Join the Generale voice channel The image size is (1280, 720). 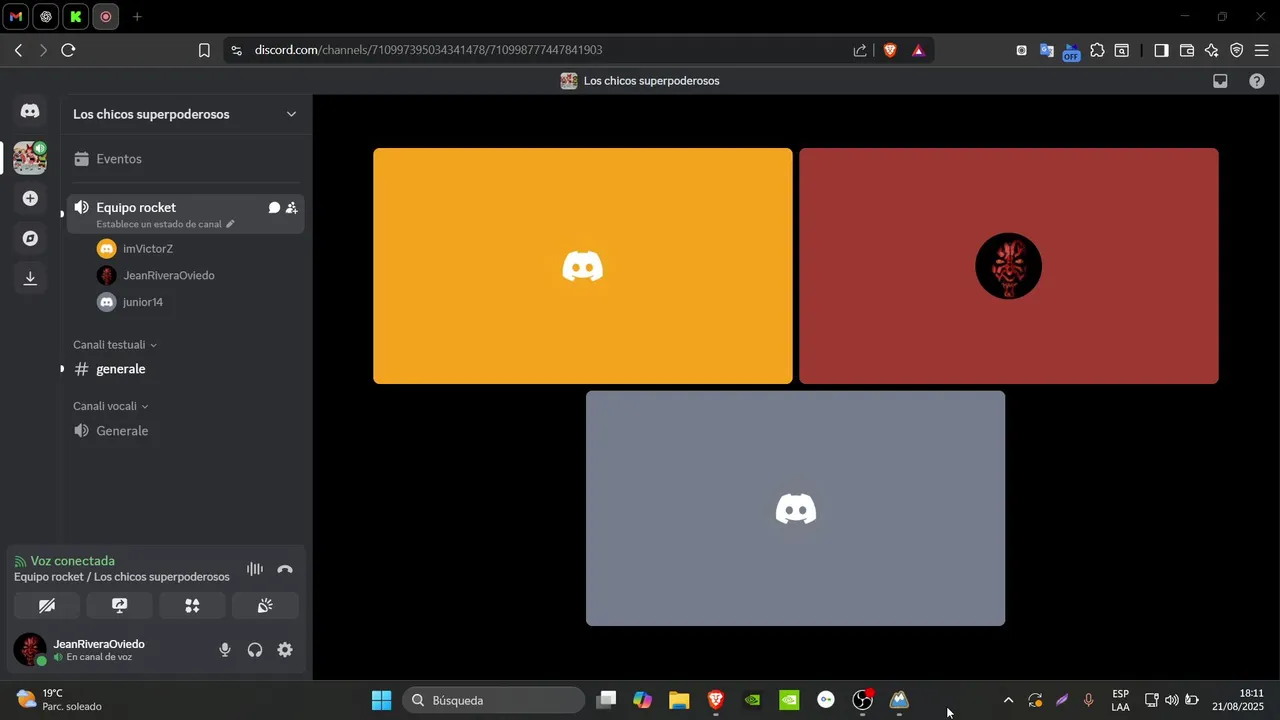click(185, 431)
